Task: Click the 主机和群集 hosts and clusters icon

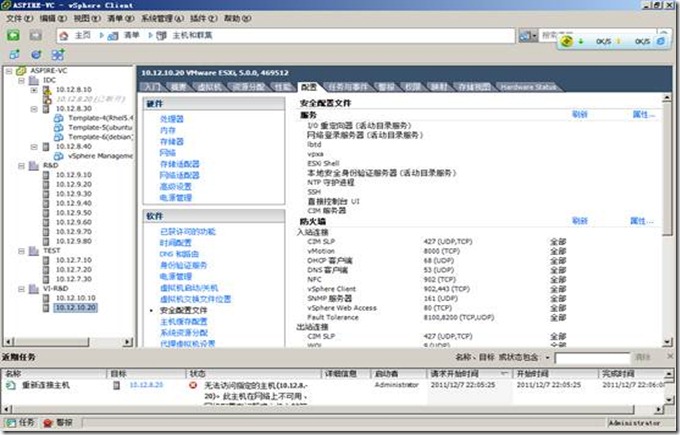Action: click(161, 36)
